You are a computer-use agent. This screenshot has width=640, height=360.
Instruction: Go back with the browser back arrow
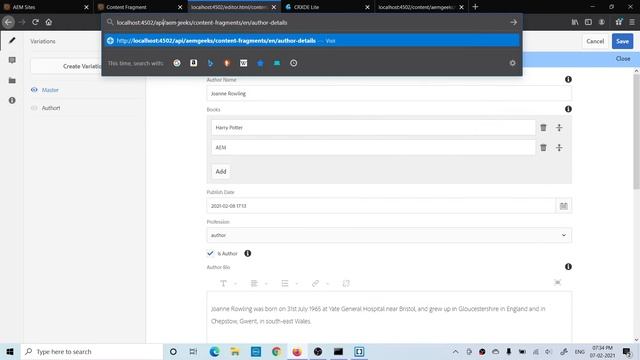[x=8, y=22]
